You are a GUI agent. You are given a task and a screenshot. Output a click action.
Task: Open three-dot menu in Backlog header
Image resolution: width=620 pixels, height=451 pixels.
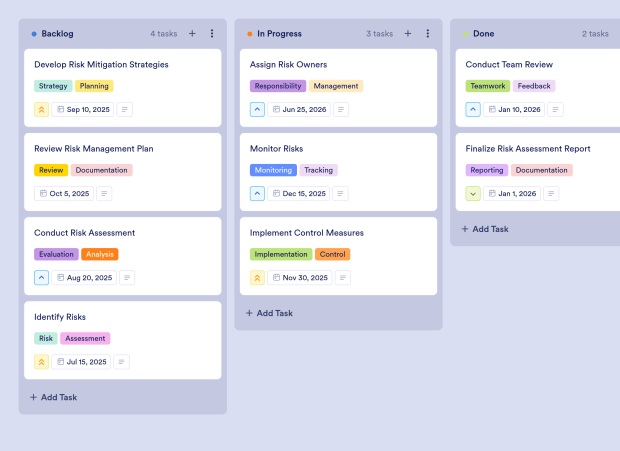(212, 33)
